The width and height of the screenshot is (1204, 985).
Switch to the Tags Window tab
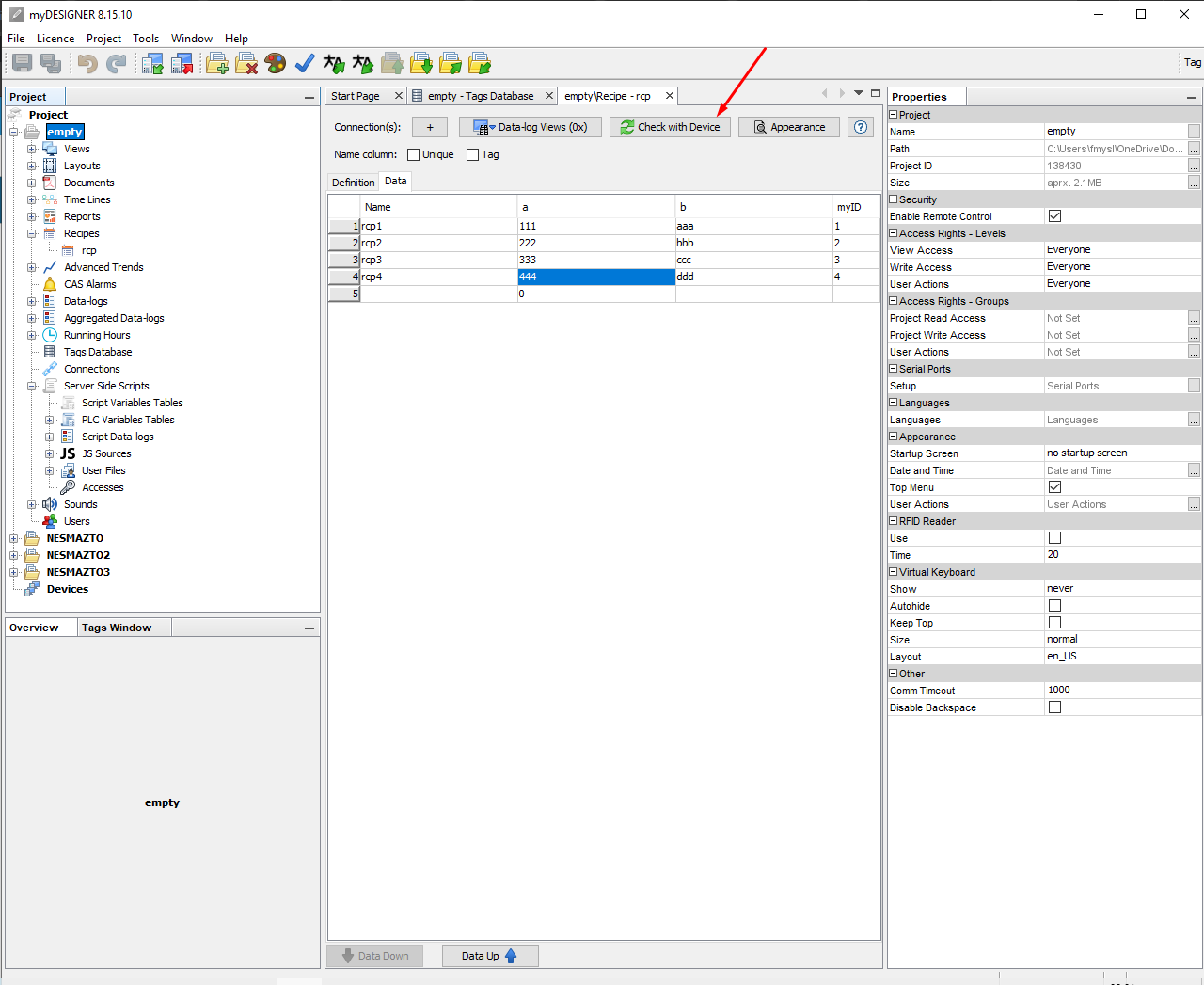point(117,628)
